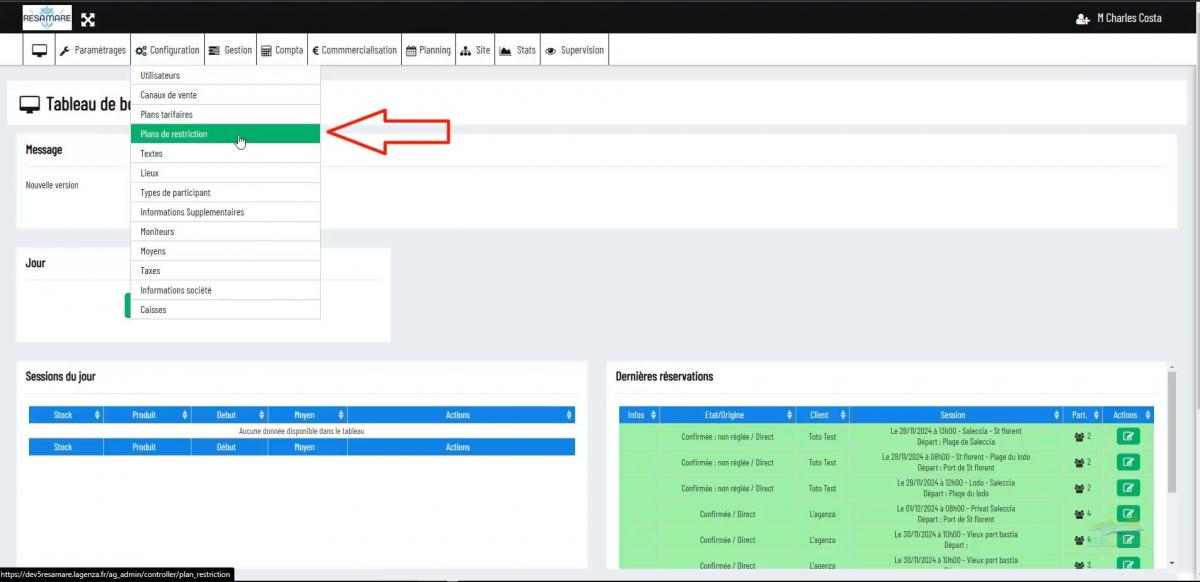1200x582 pixels.
Task: Edit the 12h00 Lodo - Saleccia reservation
Action: [1128, 488]
